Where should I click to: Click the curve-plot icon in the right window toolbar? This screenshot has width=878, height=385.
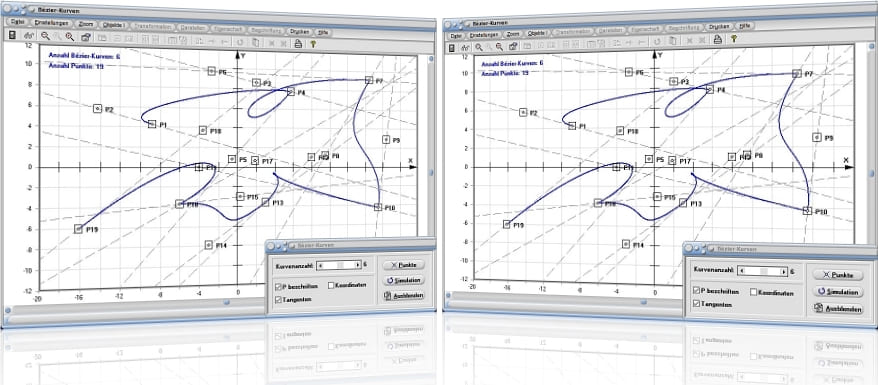pos(465,48)
